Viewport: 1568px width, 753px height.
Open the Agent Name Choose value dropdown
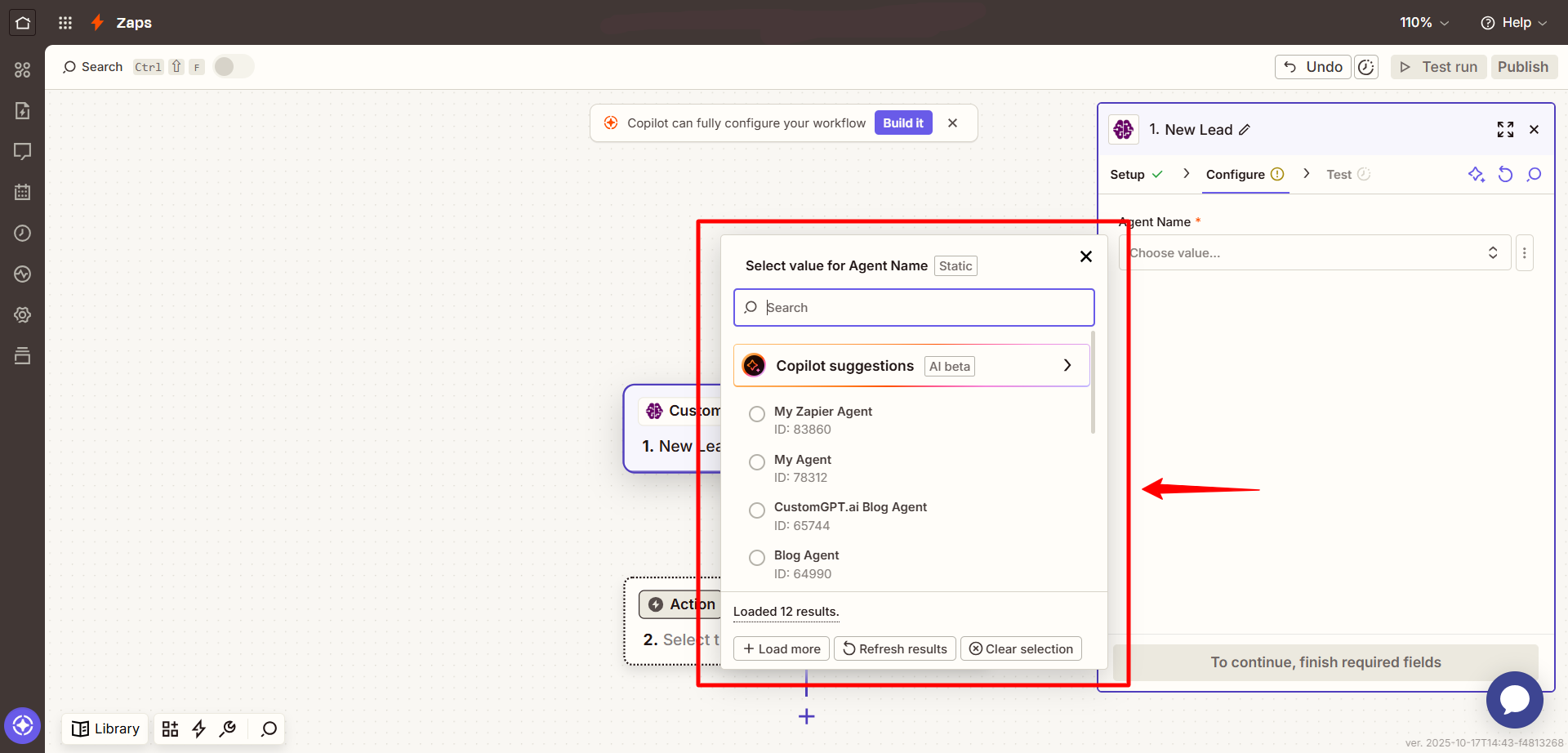tap(1315, 253)
